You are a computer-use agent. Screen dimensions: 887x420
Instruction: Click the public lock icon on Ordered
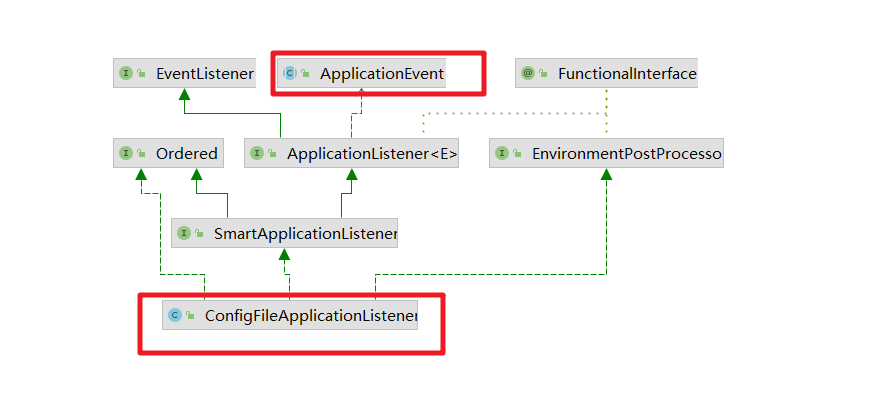pyautogui.click(x=141, y=153)
